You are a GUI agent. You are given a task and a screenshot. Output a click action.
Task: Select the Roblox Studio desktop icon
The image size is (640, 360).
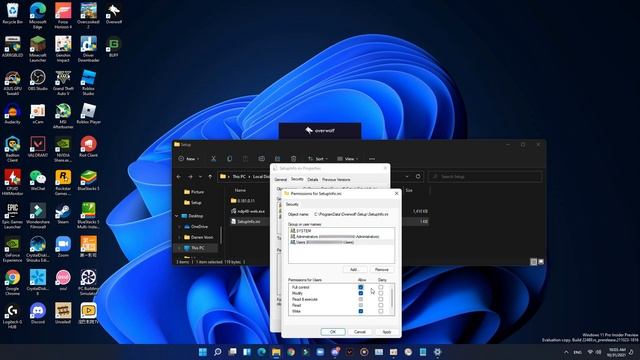tap(88, 82)
